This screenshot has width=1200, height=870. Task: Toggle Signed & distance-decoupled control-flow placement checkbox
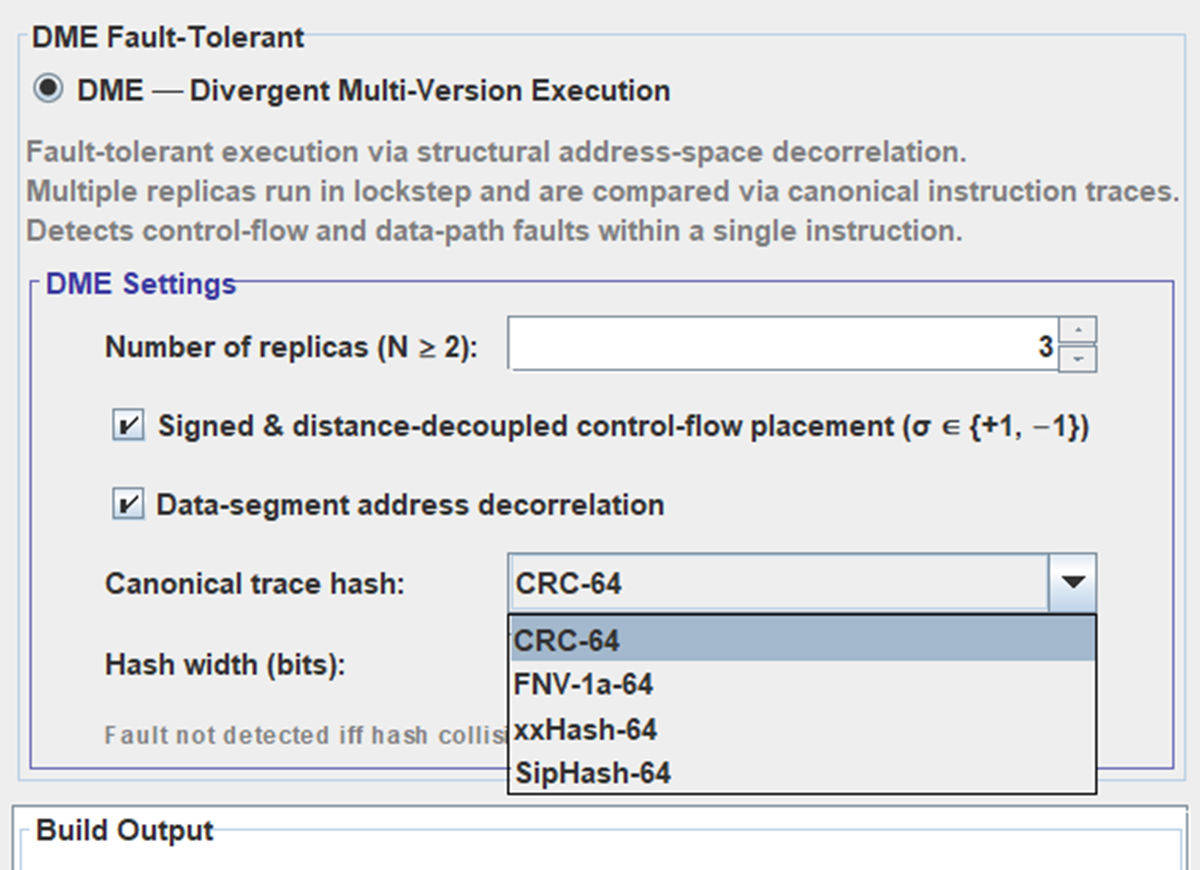128,427
